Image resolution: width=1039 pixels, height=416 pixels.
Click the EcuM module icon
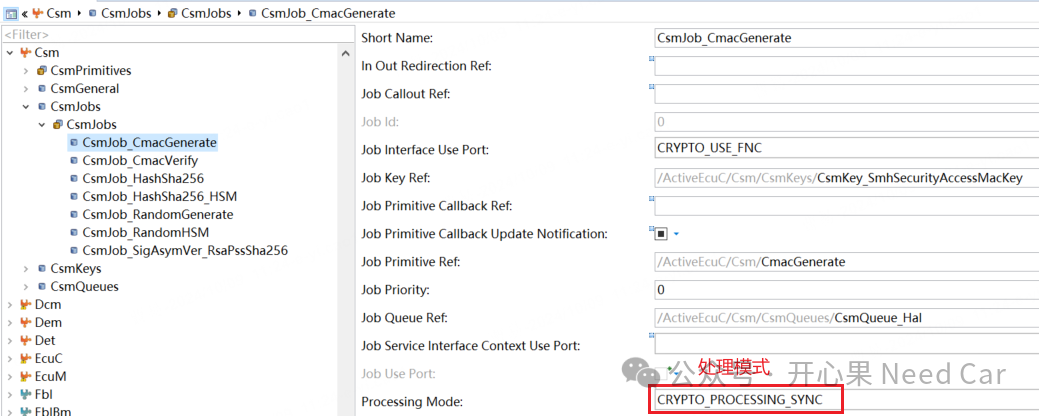click(x=25, y=377)
